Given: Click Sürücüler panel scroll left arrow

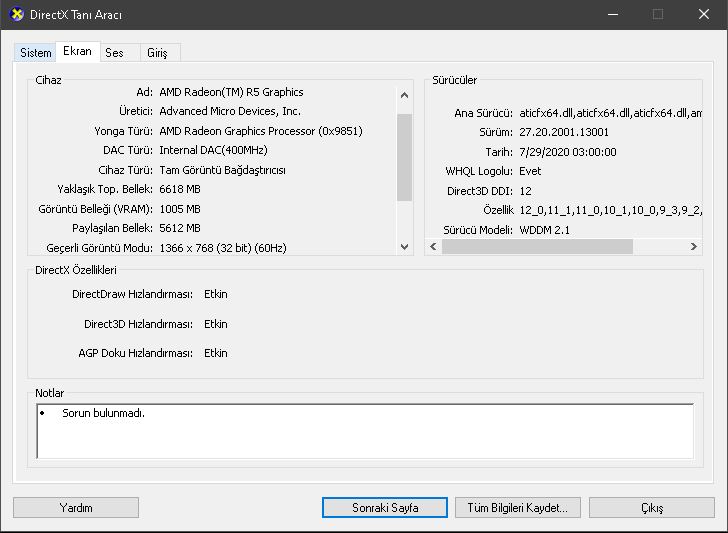Looking at the screenshot, I should pos(433,247).
